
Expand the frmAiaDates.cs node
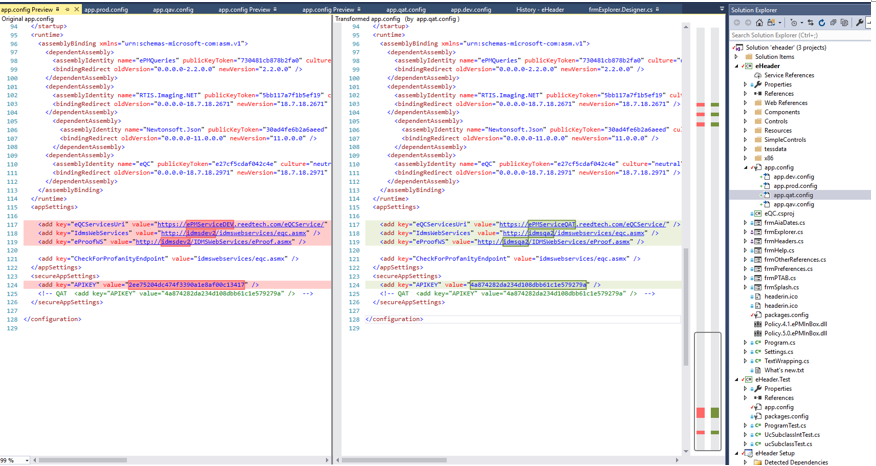745,222
